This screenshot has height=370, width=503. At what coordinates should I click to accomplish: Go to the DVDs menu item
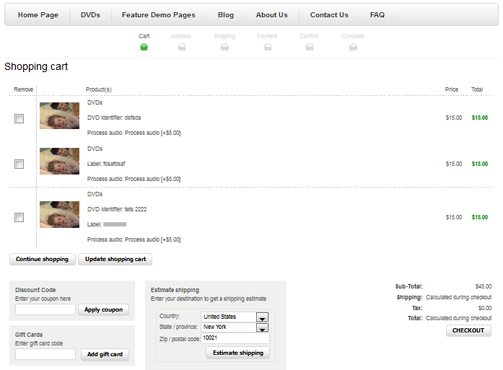point(90,15)
